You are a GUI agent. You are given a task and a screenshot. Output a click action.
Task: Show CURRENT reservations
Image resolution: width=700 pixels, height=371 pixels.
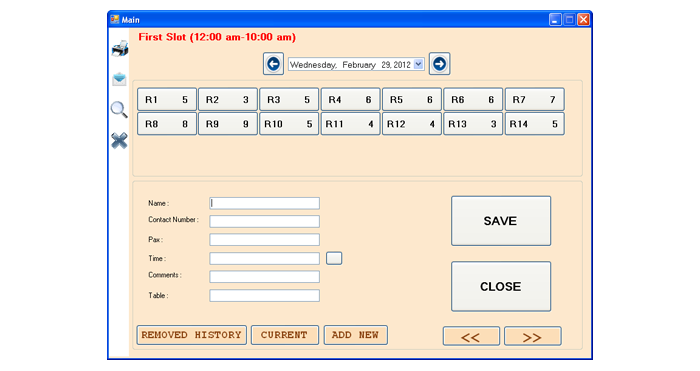tap(285, 335)
